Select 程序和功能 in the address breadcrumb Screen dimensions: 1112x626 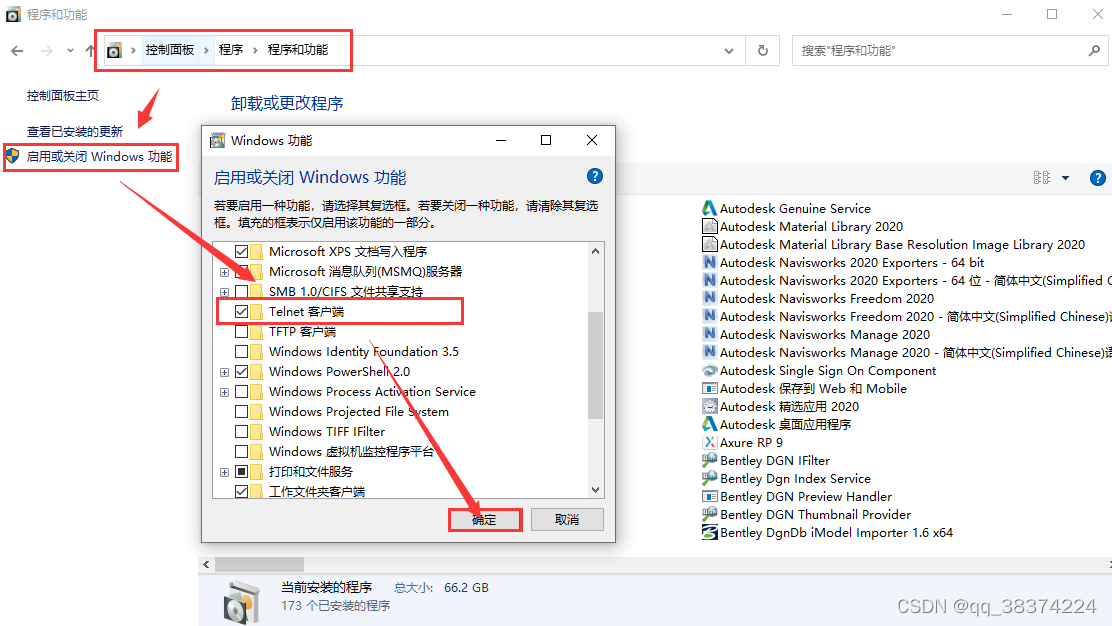click(x=298, y=50)
